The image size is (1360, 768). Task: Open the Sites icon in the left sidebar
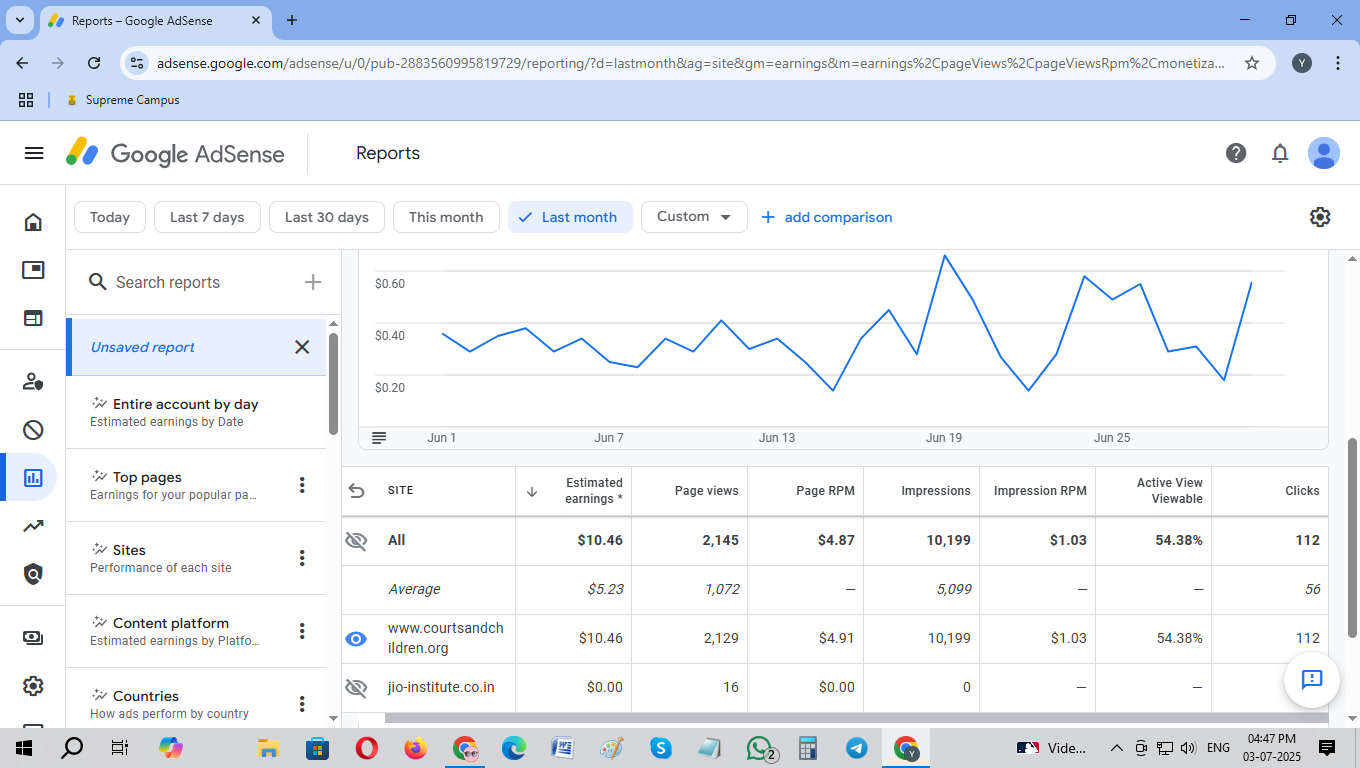[33, 318]
